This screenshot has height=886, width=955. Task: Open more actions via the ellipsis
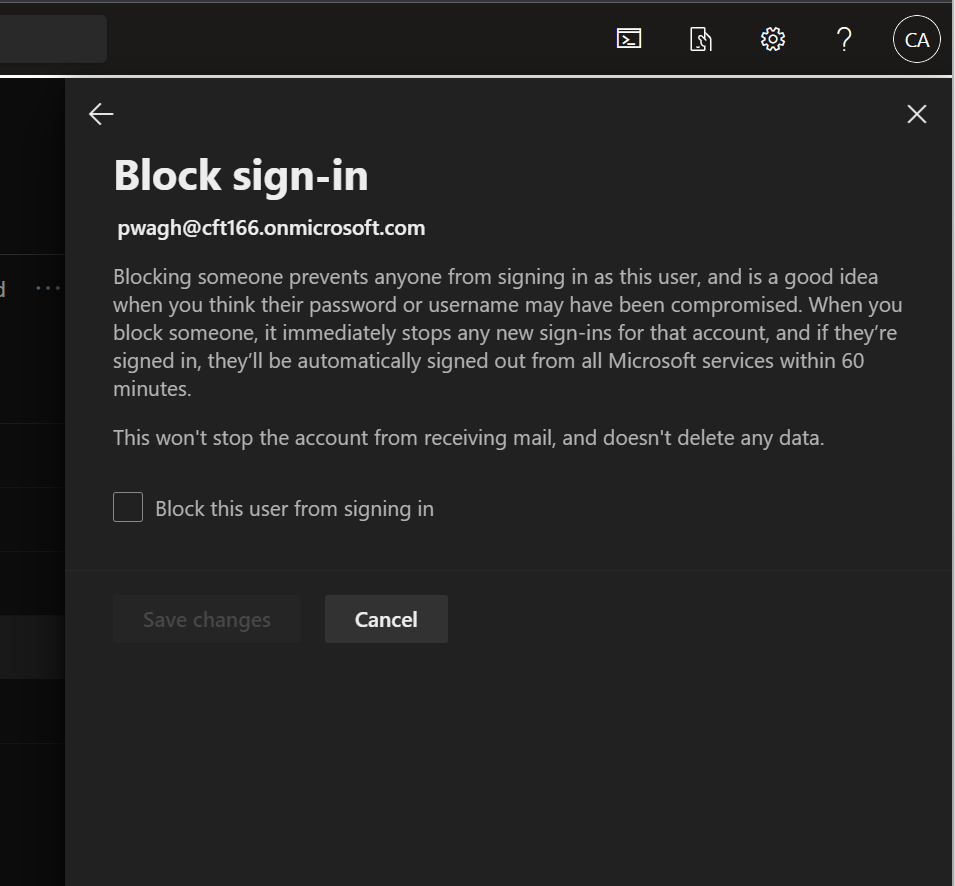47,287
